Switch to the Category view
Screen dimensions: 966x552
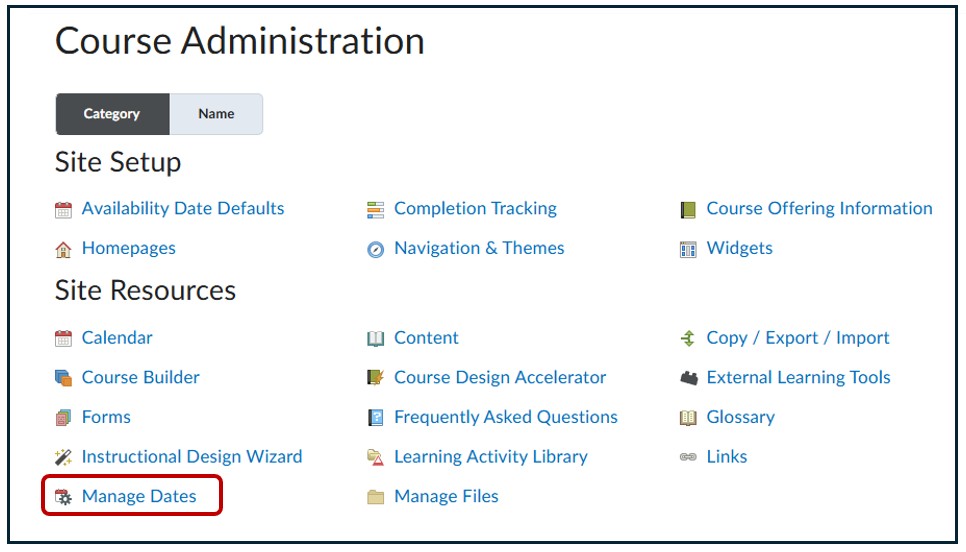coord(112,114)
